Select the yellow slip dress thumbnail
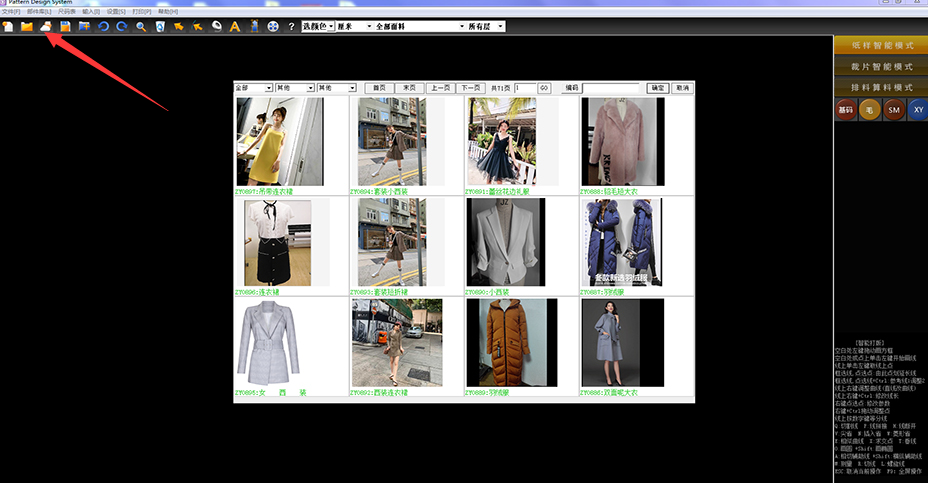Screen dimensions: 928x483 click(x=279, y=141)
